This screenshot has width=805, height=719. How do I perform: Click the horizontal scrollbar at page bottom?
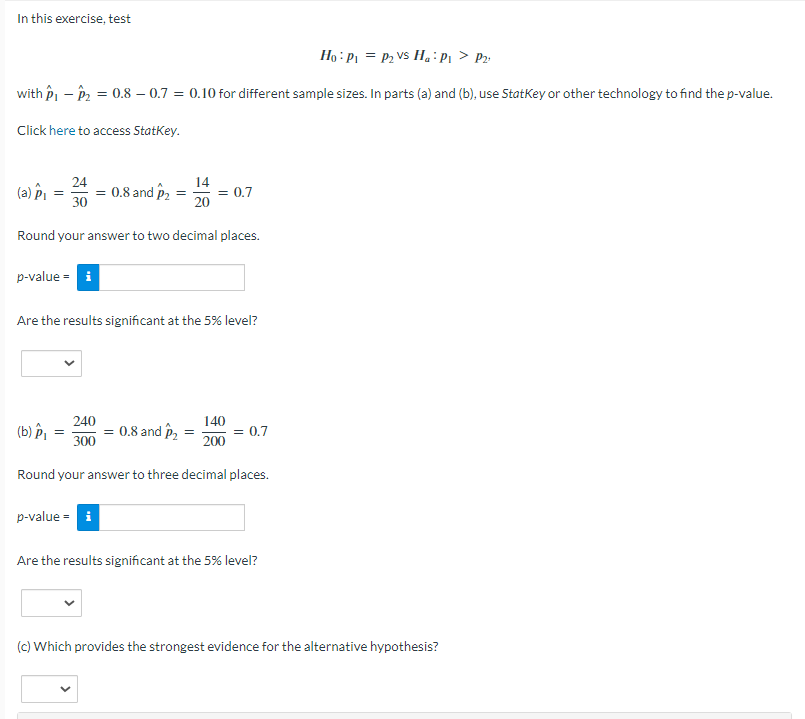click(x=400, y=714)
